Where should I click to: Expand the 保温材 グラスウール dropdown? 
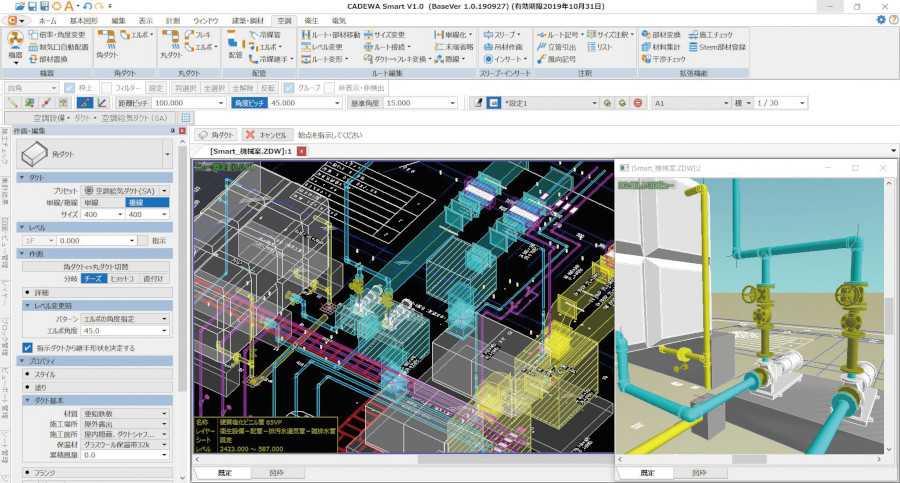(163, 443)
